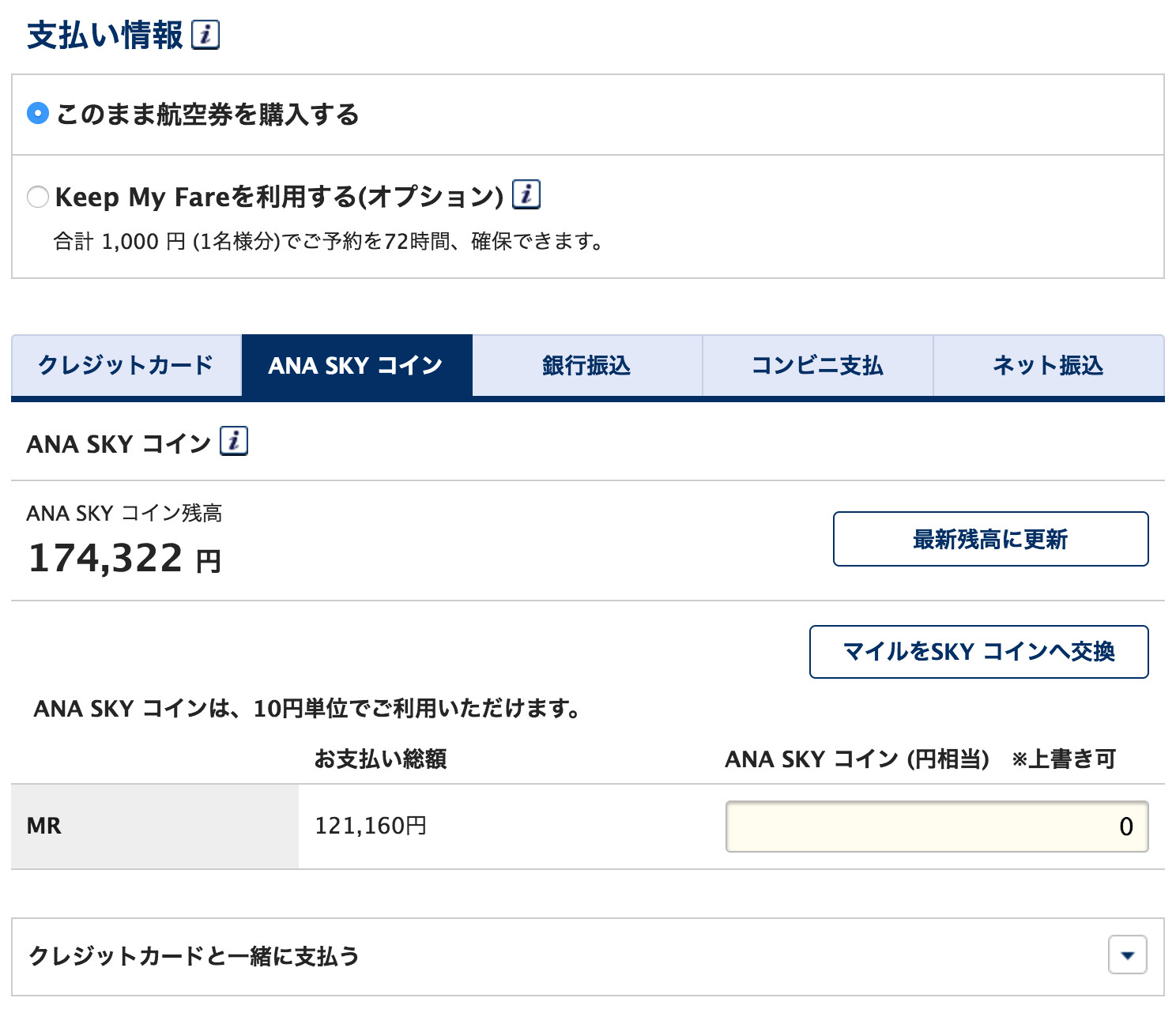The width and height of the screenshot is (1176, 1013).
Task: Switch to コンビニ支払 tab
Action: coord(817,365)
